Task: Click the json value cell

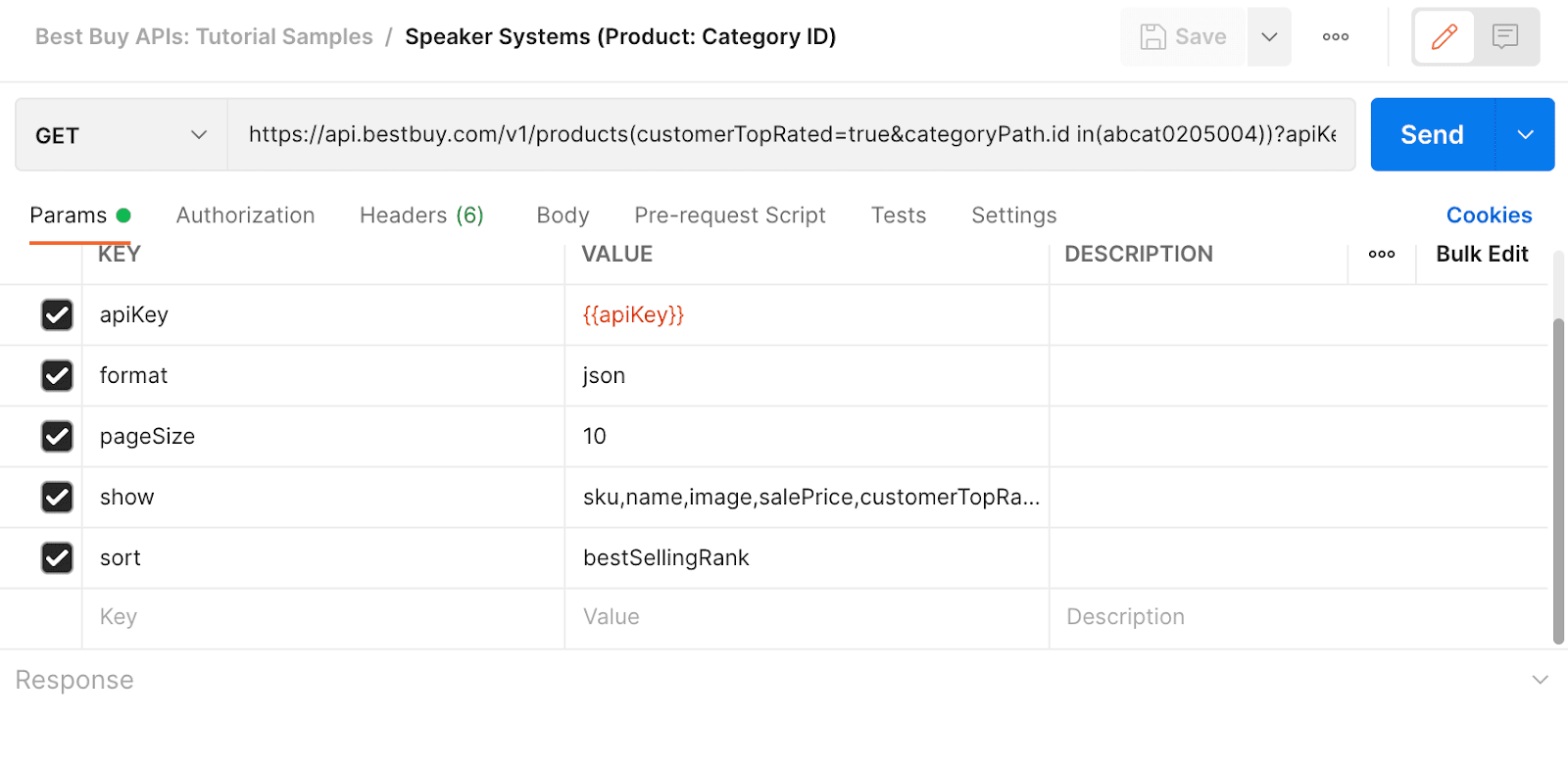Action: click(x=807, y=376)
